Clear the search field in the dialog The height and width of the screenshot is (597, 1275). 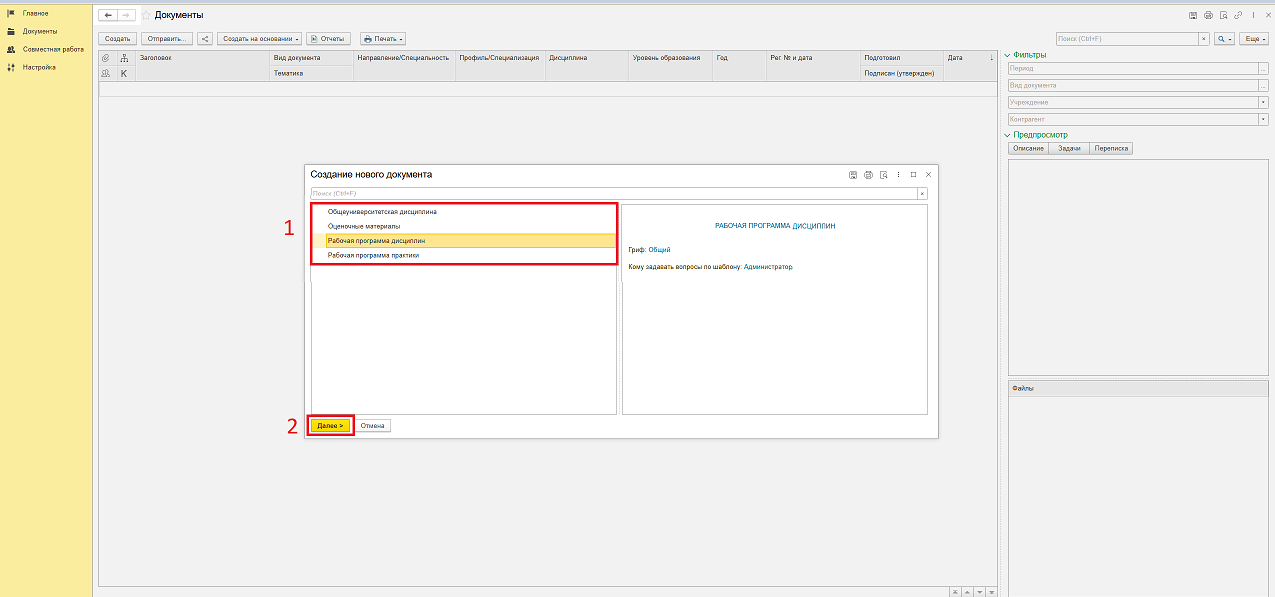922,193
